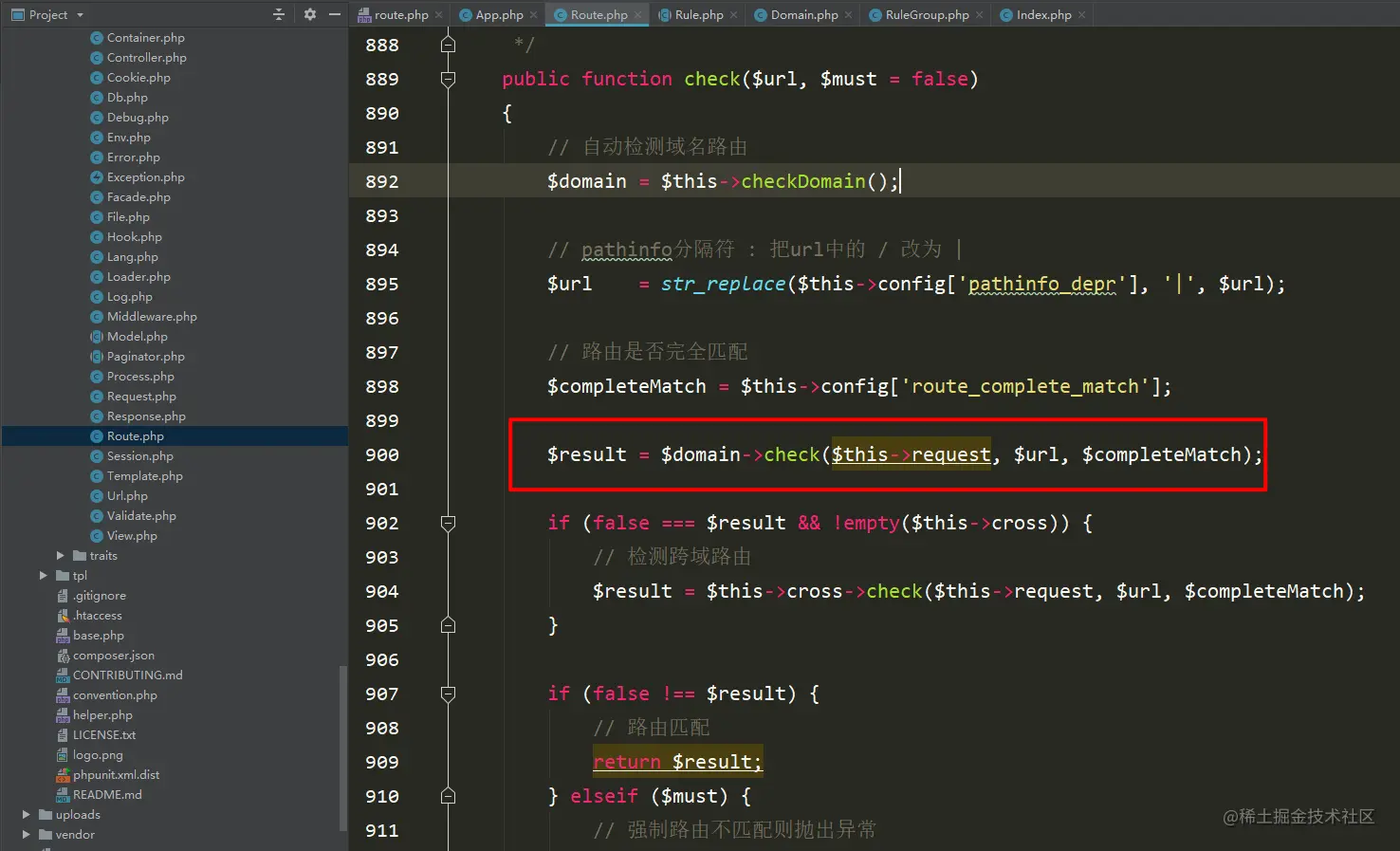Image resolution: width=1400 pixels, height=851 pixels.
Task: Fold the check function at line 889
Action: (449, 79)
